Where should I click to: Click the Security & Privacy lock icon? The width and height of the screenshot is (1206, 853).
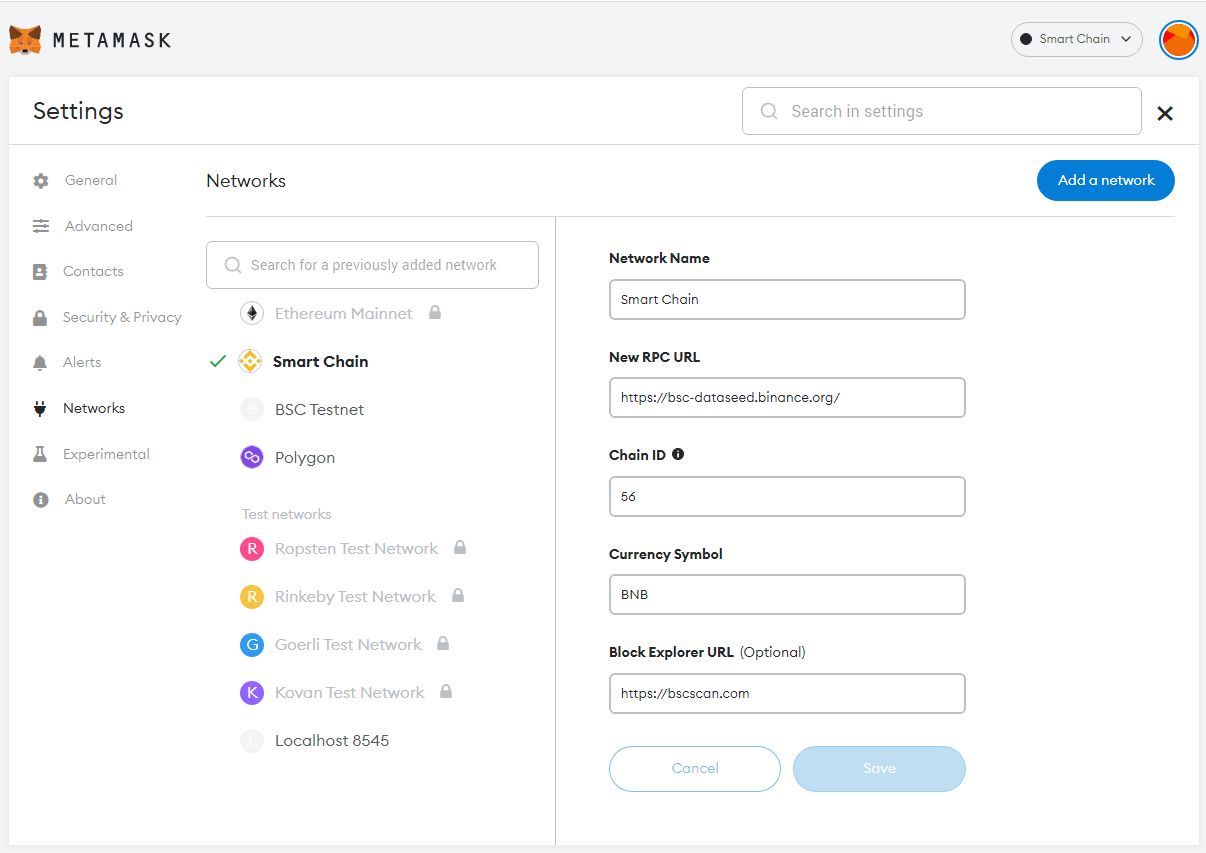(x=40, y=318)
